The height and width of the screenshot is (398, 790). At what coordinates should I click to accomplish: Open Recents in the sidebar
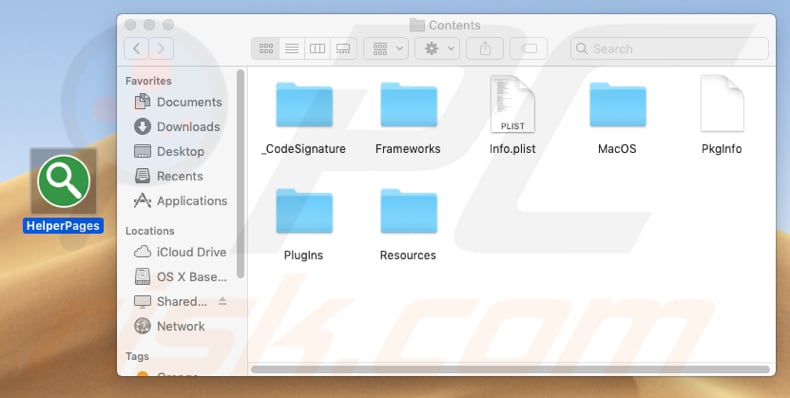pyautogui.click(x=169, y=176)
